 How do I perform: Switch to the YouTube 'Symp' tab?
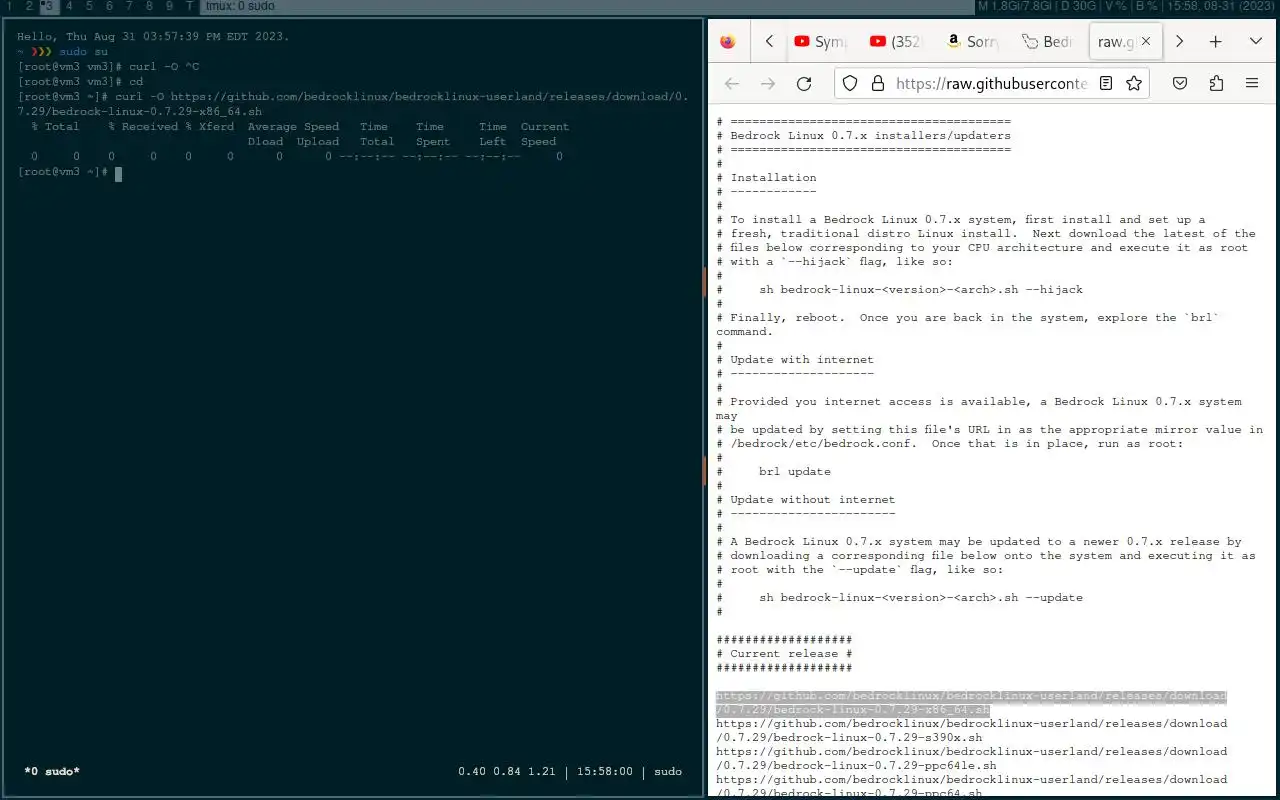coord(821,41)
